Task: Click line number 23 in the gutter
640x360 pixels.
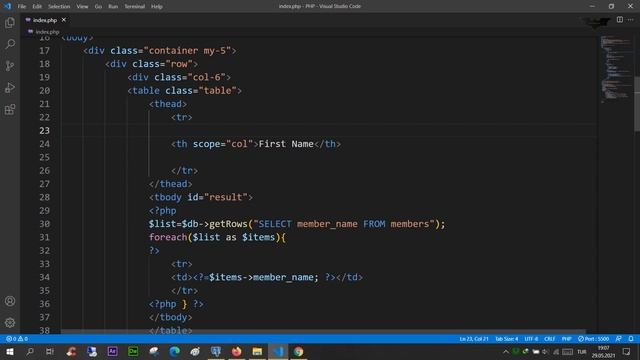Action: 44,131
